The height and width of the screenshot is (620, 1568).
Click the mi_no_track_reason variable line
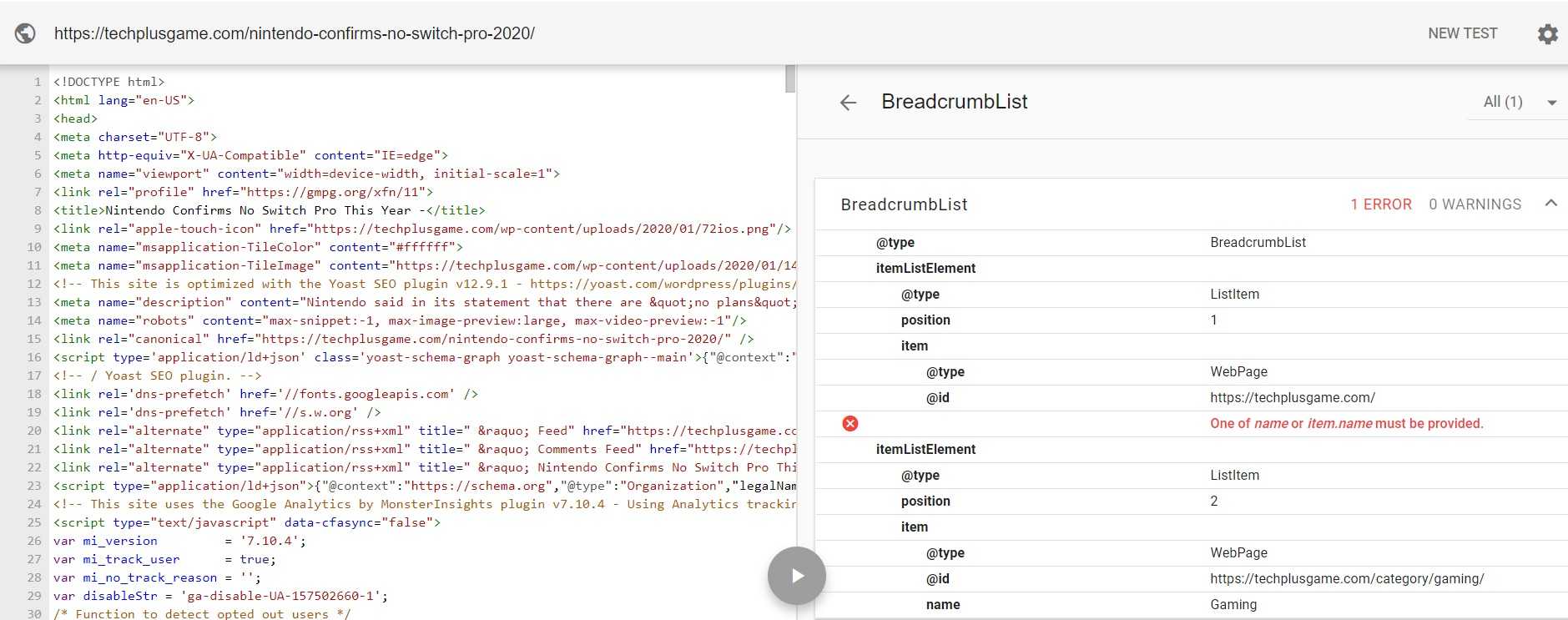157,577
